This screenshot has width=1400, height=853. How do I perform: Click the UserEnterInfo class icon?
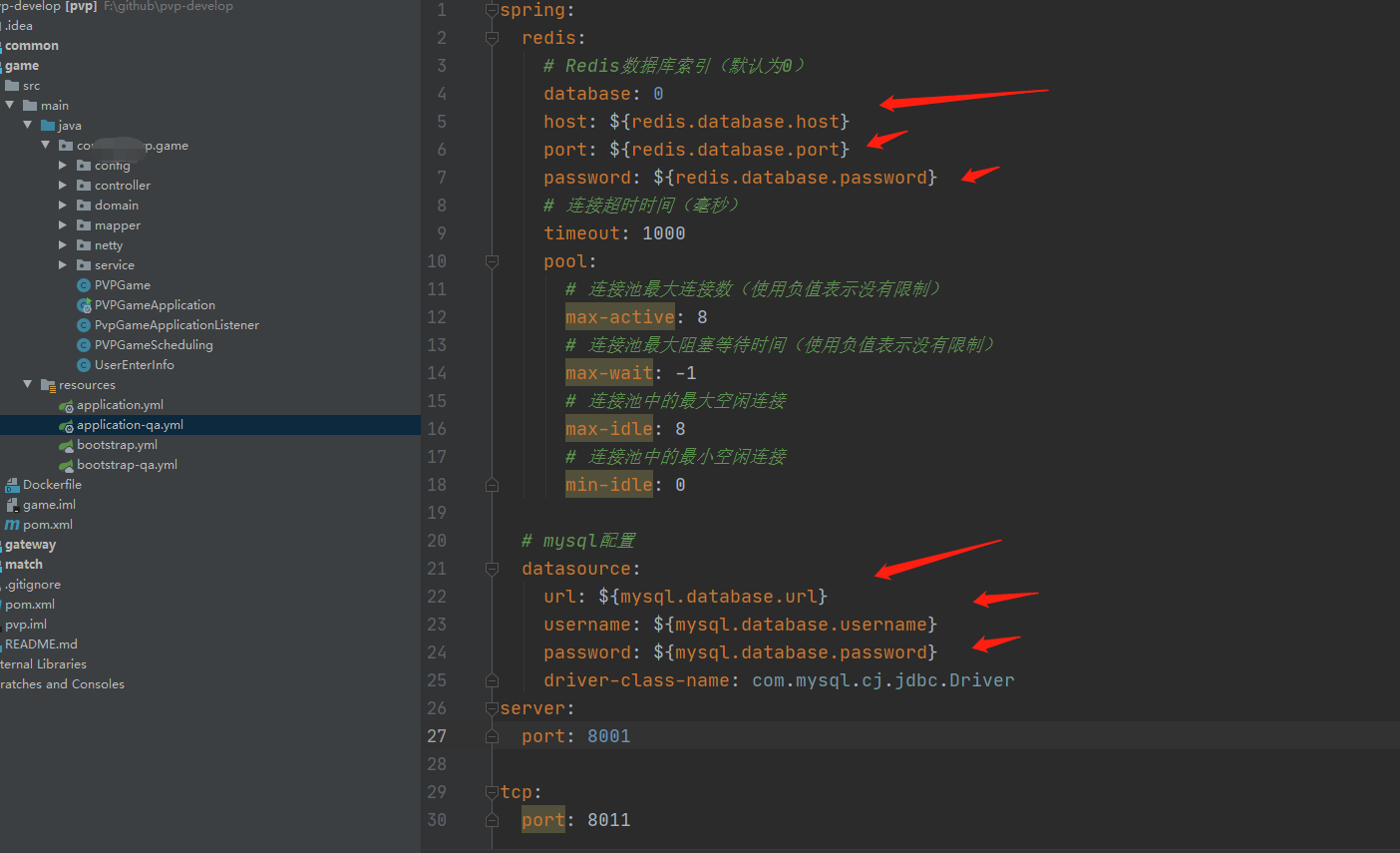(84, 365)
